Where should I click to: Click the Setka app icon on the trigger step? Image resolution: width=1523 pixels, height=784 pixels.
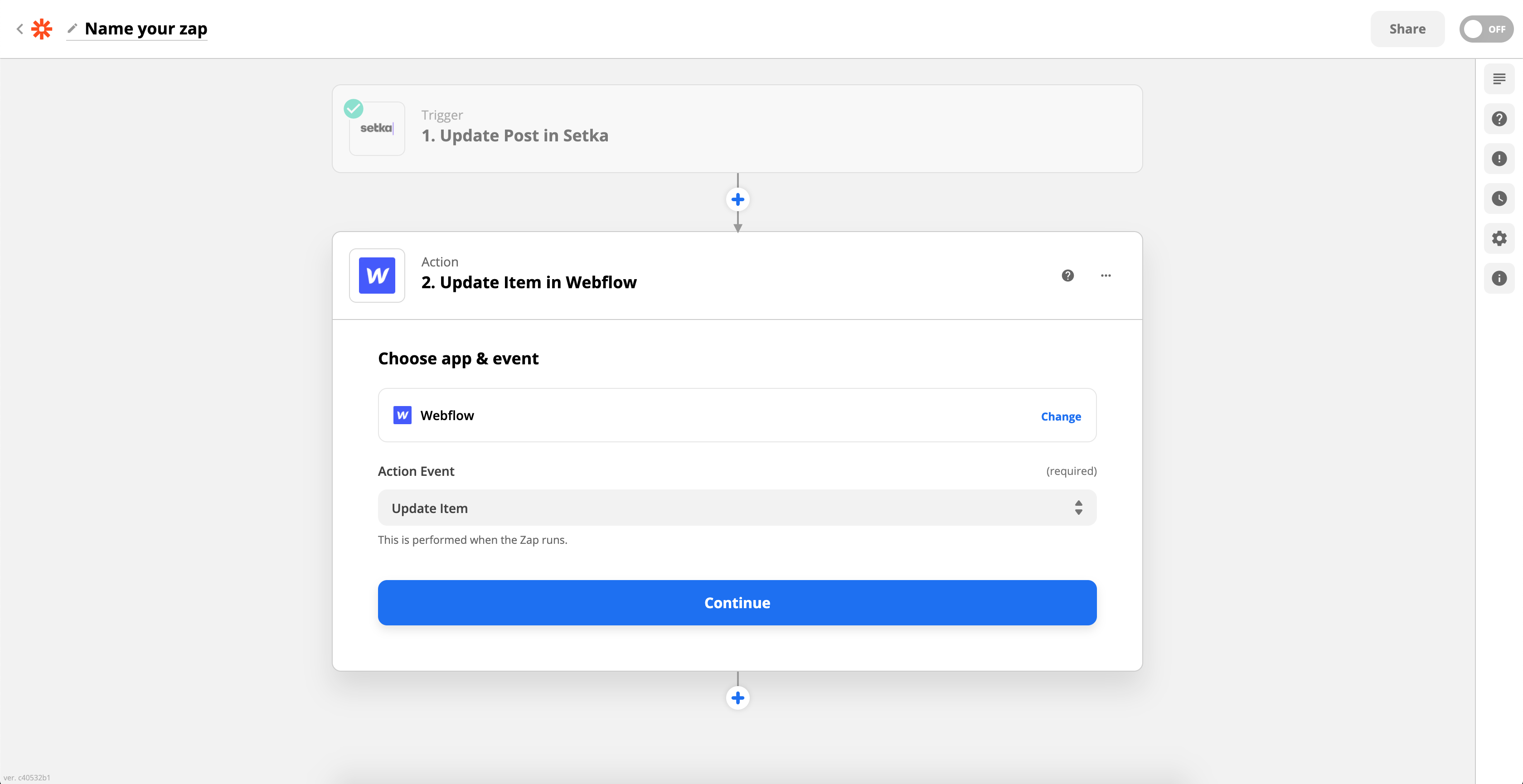click(x=377, y=128)
